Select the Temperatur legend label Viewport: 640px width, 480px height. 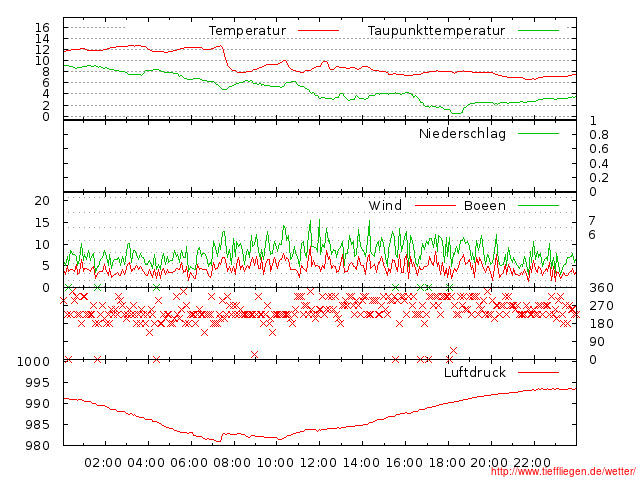(247, 31)
